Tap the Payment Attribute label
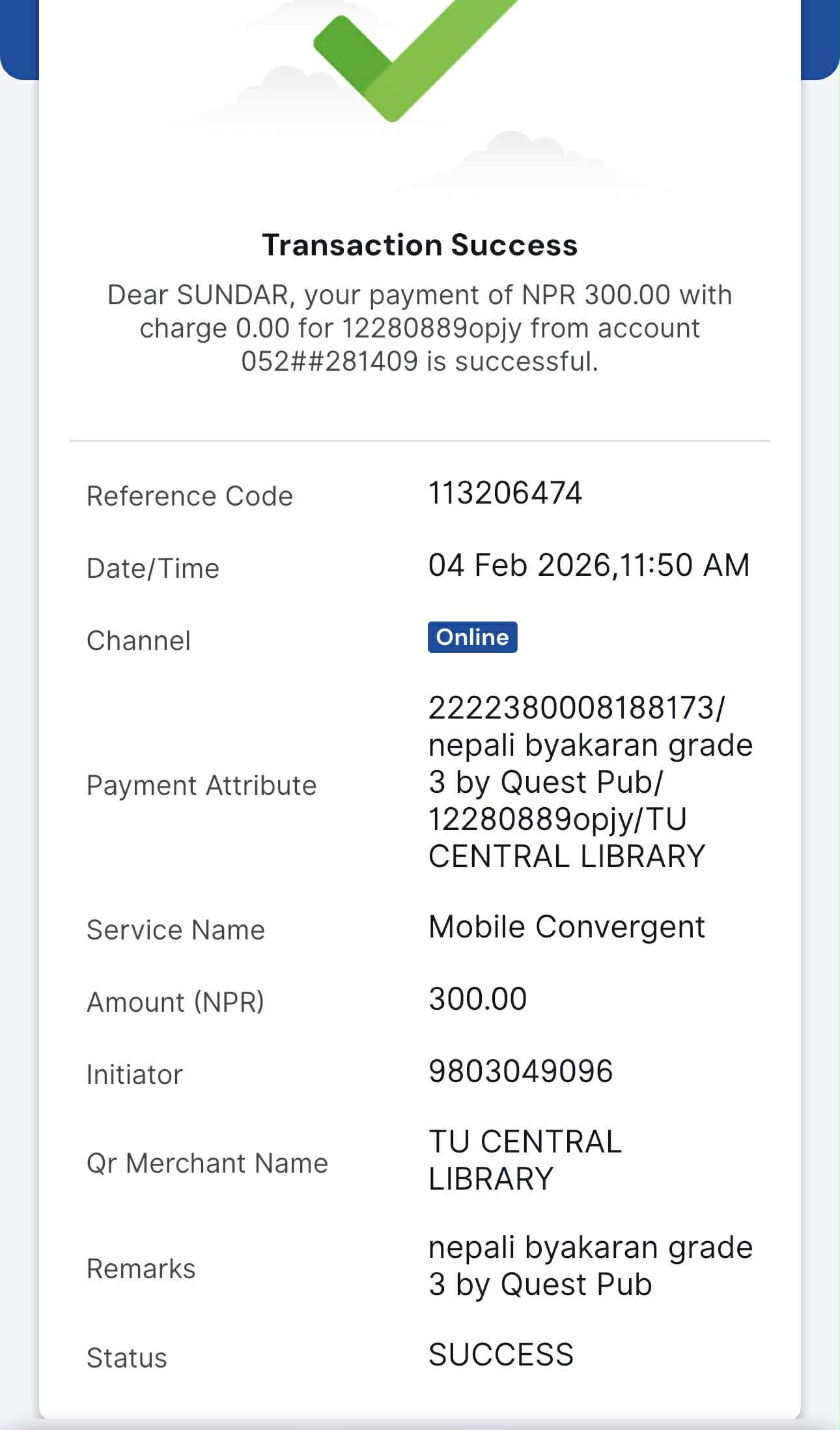Viewport: 840px width, 1430px height. 201,786
